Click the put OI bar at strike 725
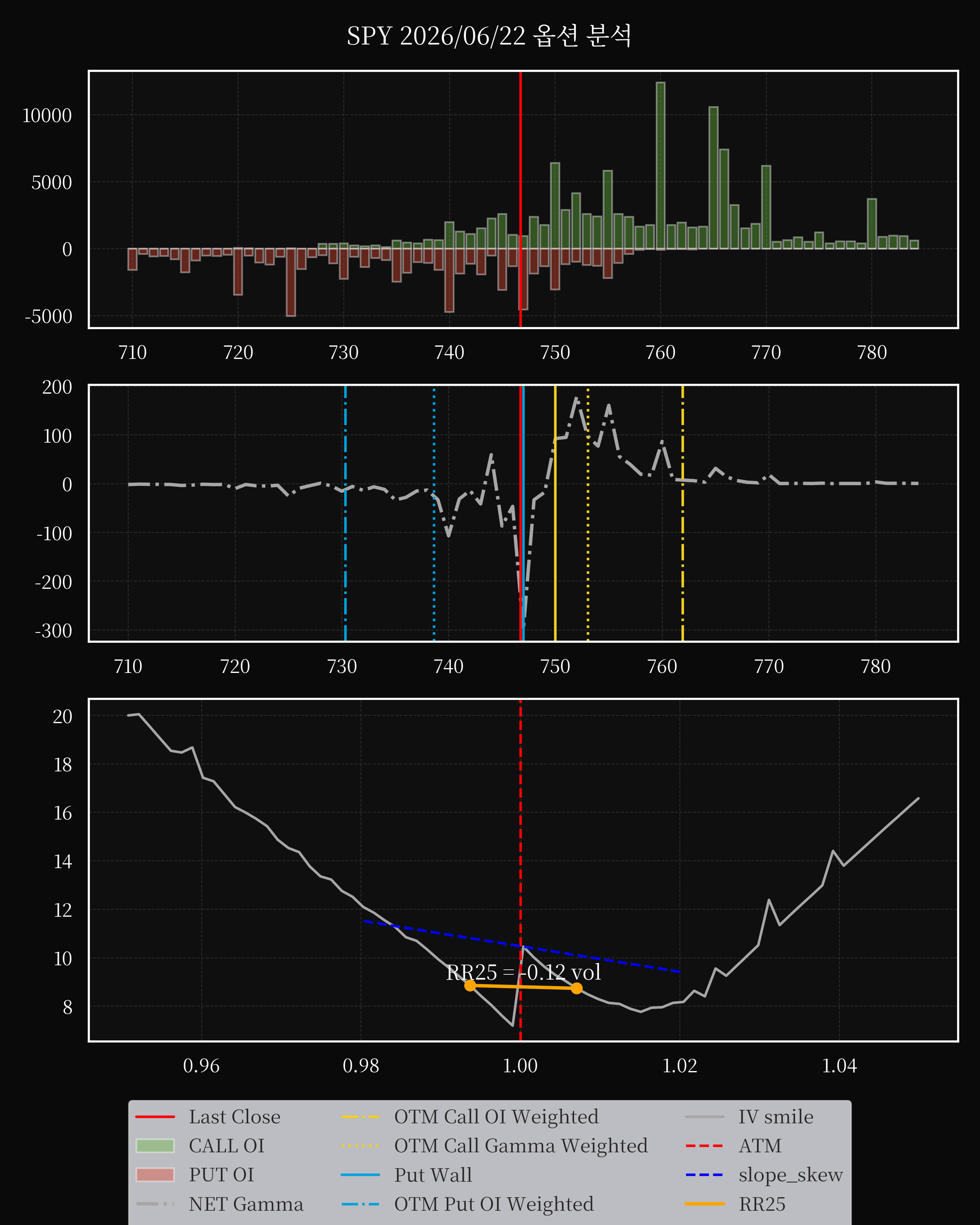Viewport: 980px width, 1225px height. point(291,282)
